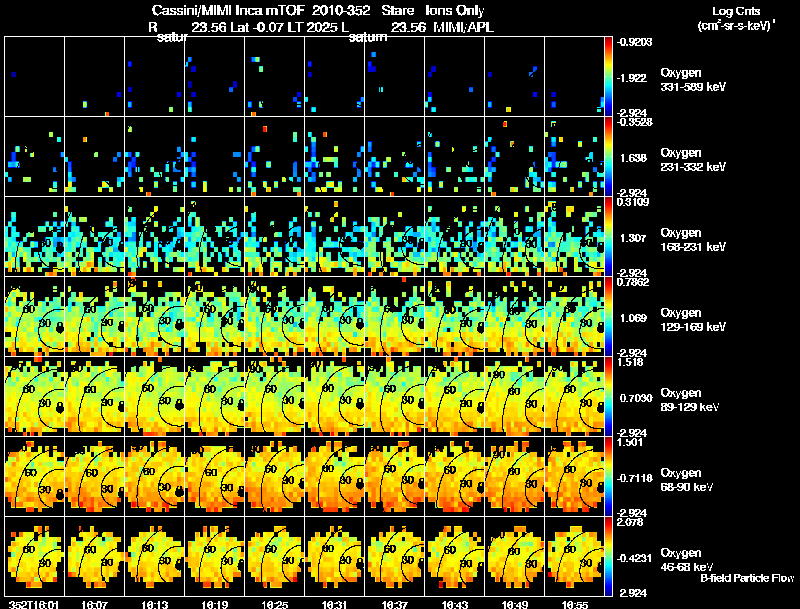Click the '16:43' time axis label
Image resolution: width=800 pixels, height=609 pixels.
tap(455, 604)
